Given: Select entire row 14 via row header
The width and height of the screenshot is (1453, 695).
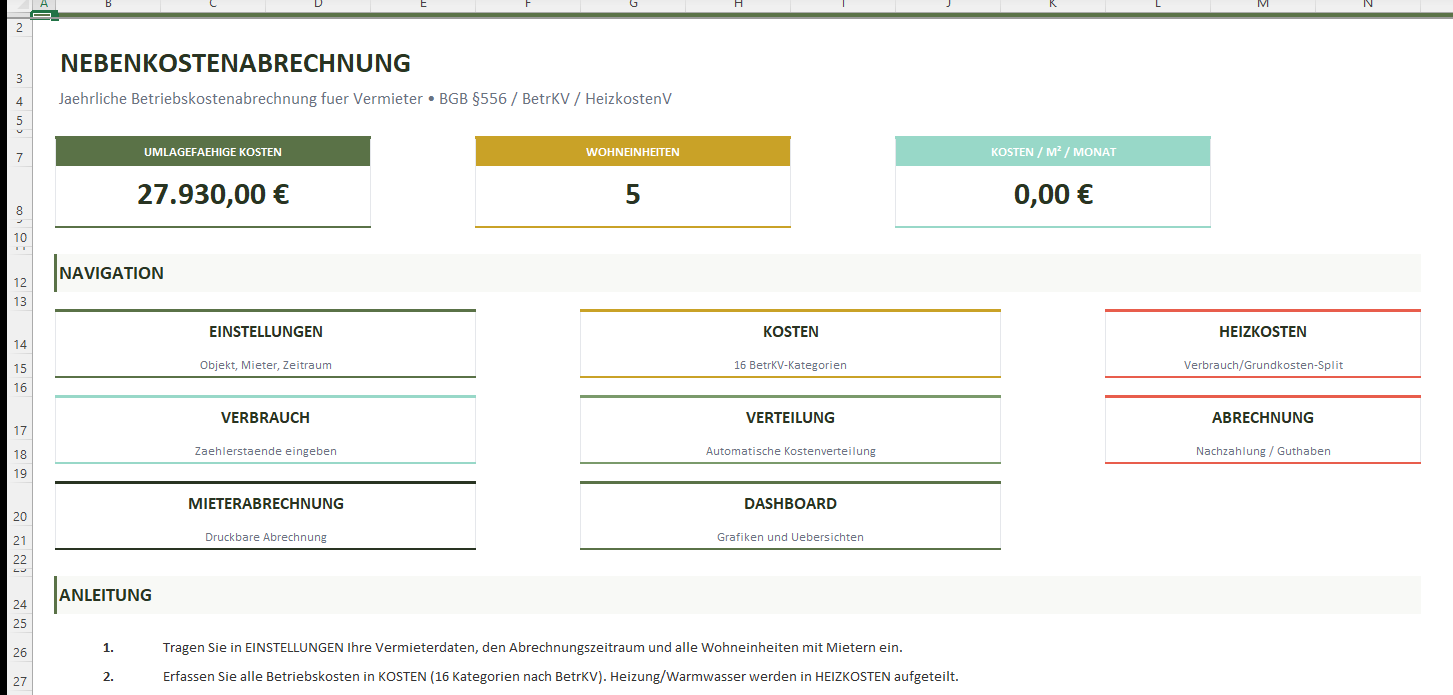Looking at the screenshot, I should tap(19, 343).
